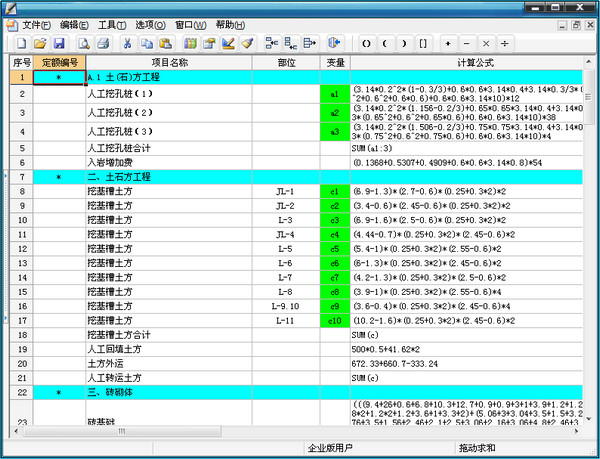Click the horizontal scrollbar thumb
The width and height of the screenshot is (600, 459).
point(122,431)
